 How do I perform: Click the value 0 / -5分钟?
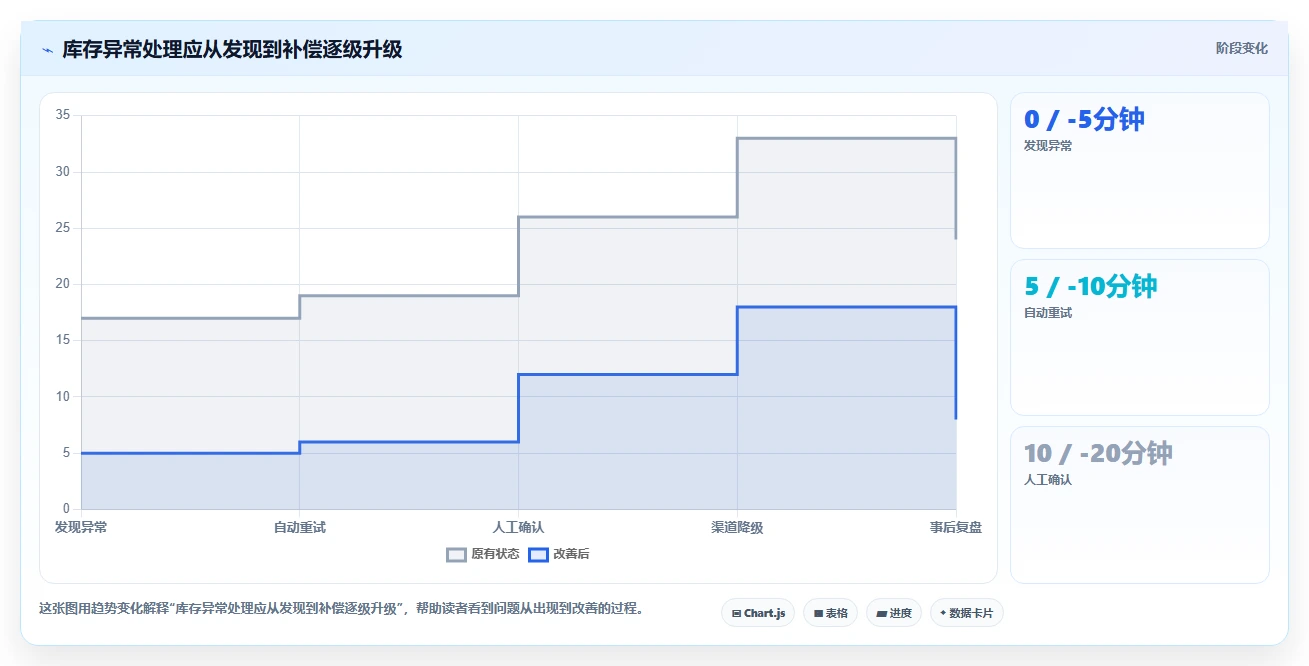coord(1084,120)
